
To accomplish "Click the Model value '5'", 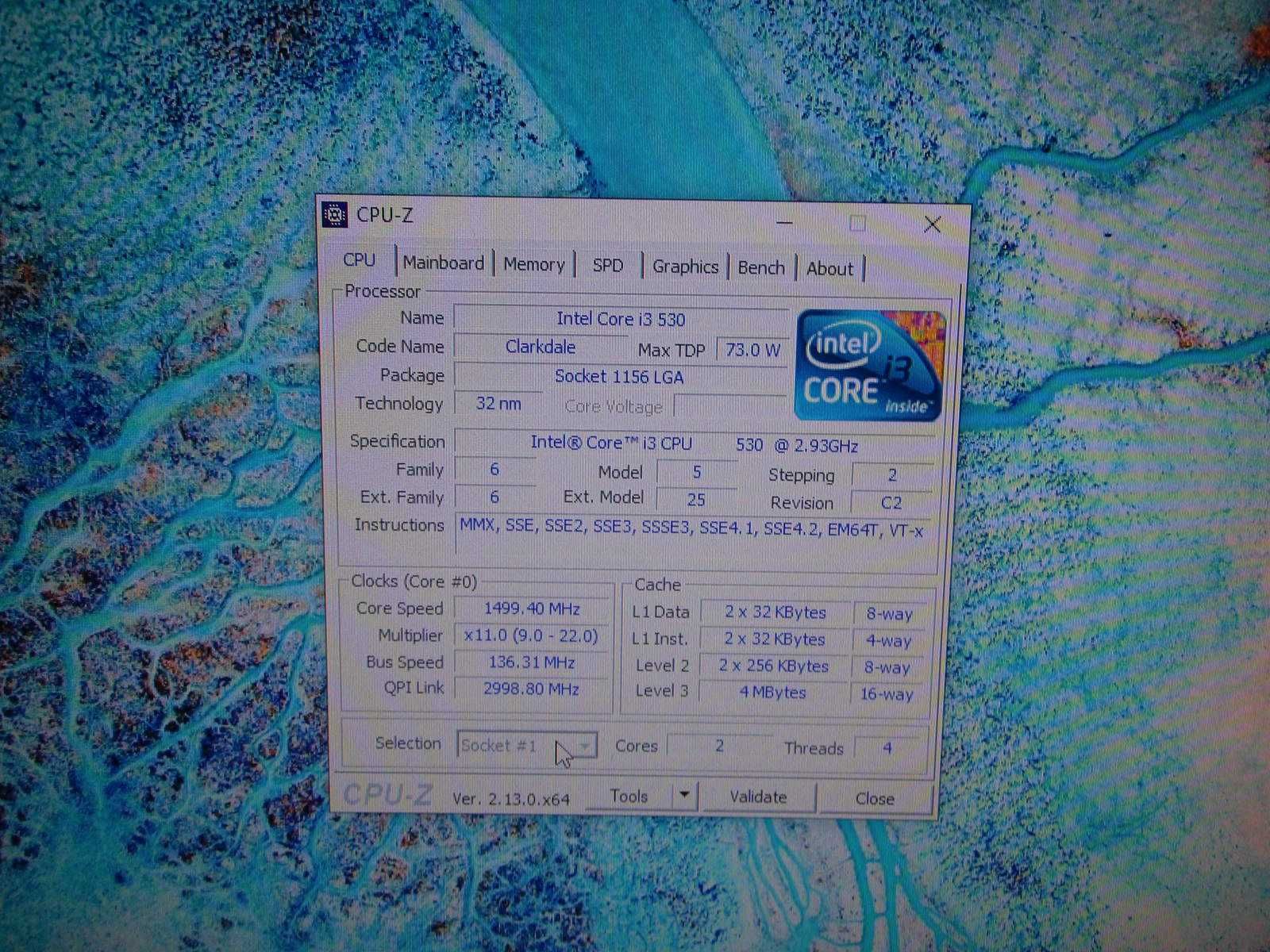I will [697, 472].
